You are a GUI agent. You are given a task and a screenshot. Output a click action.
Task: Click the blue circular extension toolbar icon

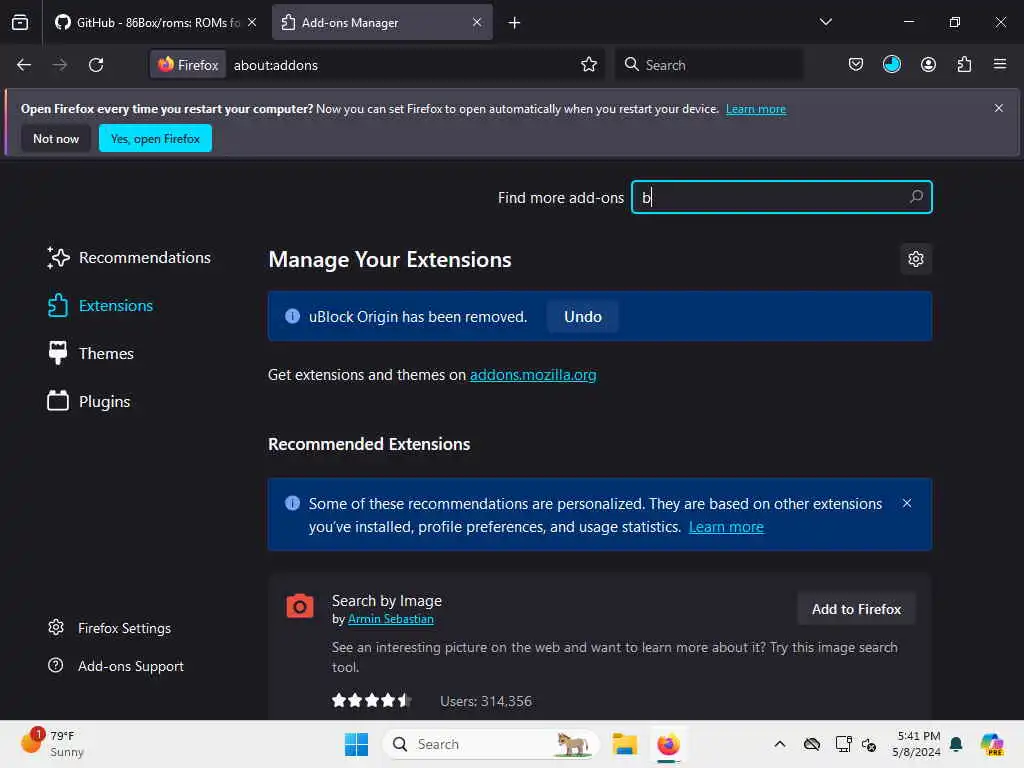891,65
